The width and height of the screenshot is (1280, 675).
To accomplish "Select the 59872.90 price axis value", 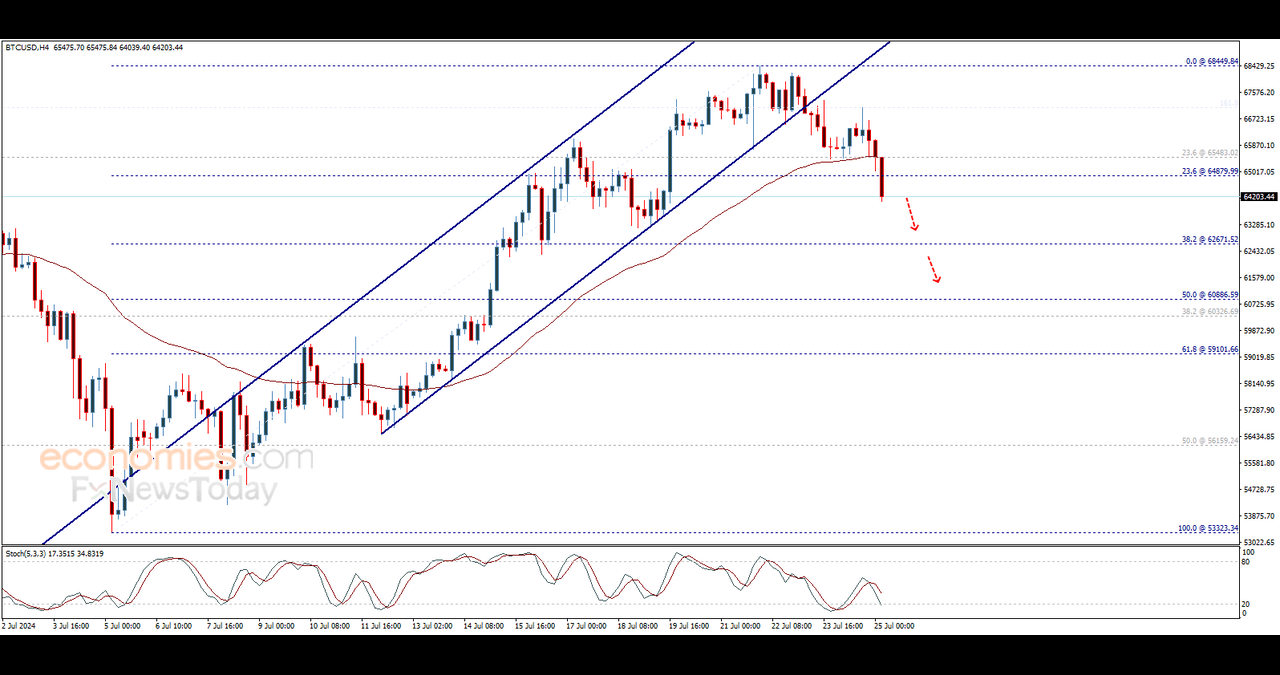I will [1260, 331].
